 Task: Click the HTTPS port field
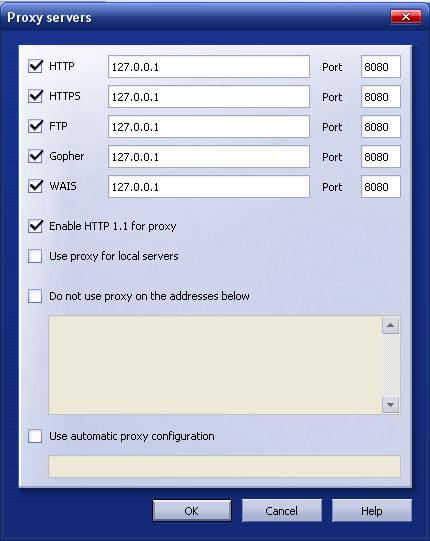381,97
